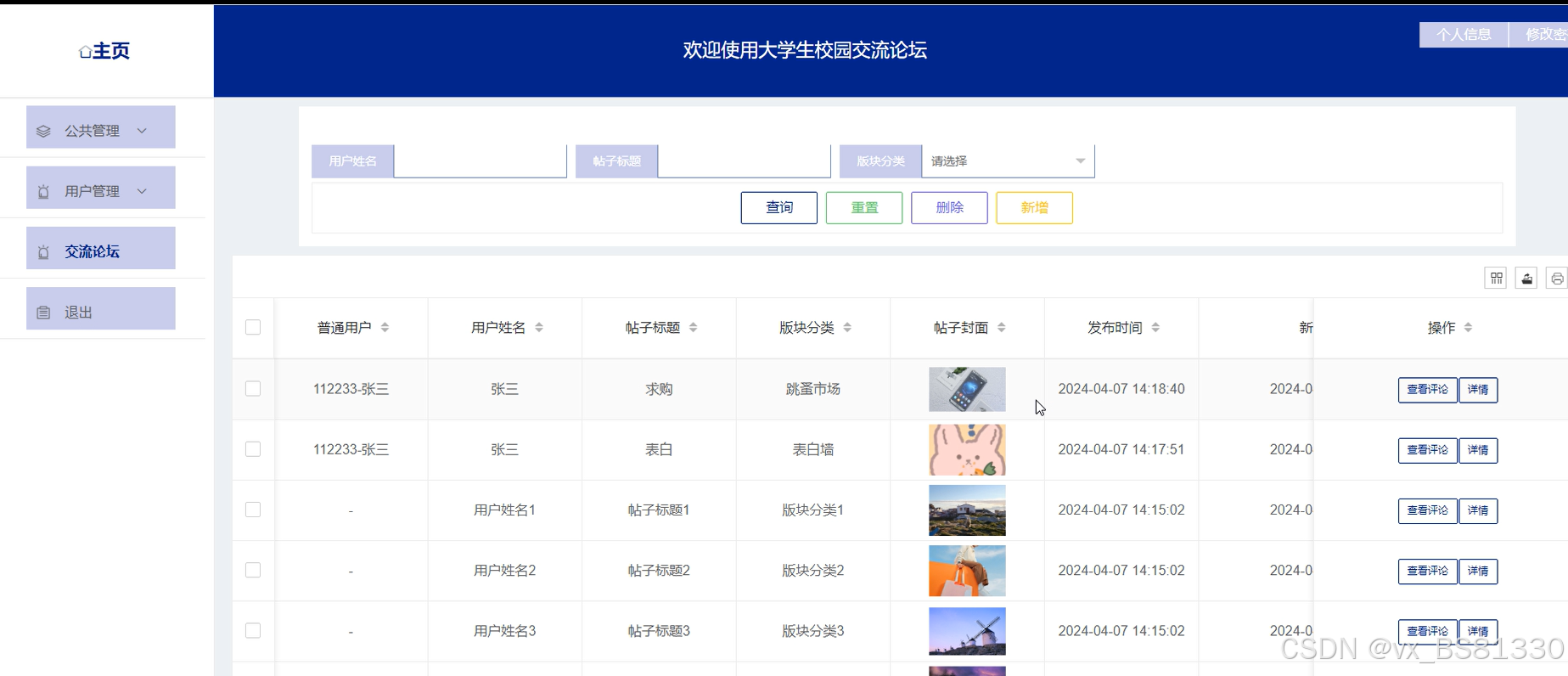Go to the 主页 home link
Viewport: 1568px width, 676px height.
point(104,51)
